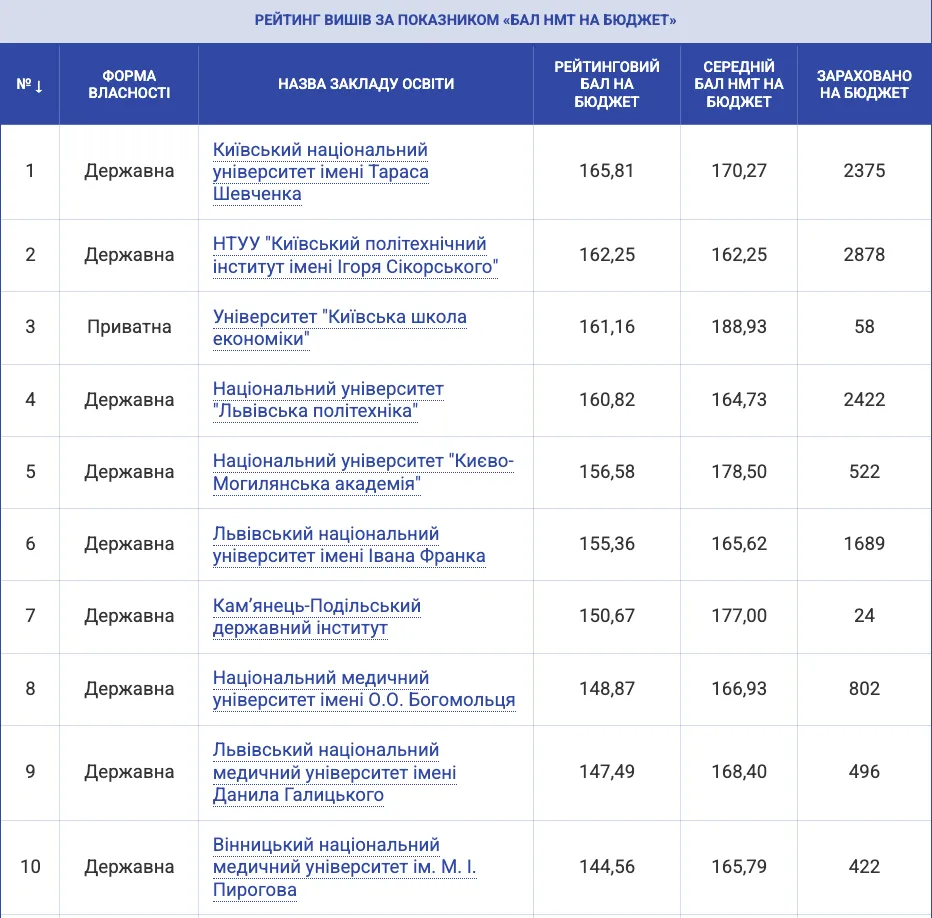Screen dimensions: 932x918
Task: Click the Зараховано на бюджет header
Action: (864, 84)
